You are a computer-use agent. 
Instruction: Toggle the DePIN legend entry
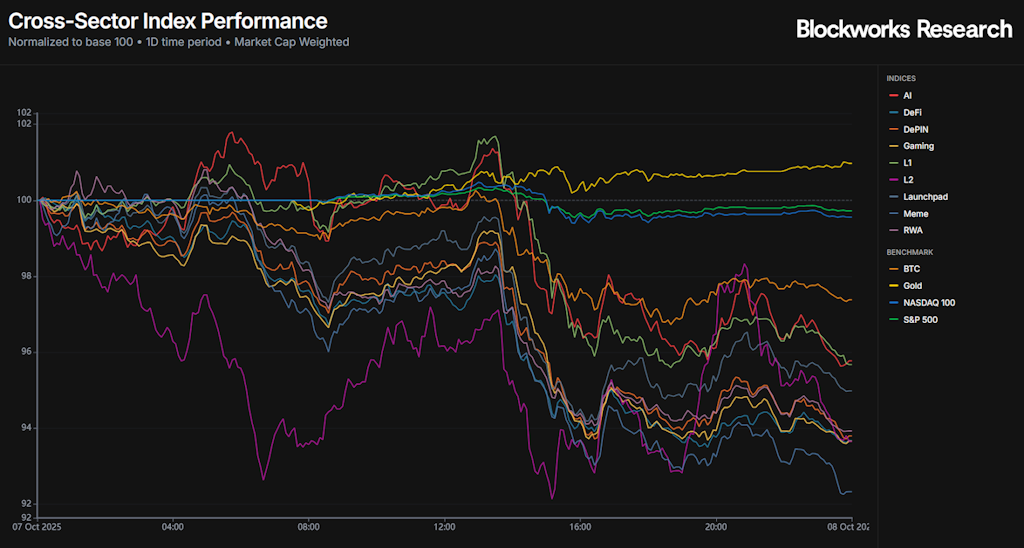[914, 129]
